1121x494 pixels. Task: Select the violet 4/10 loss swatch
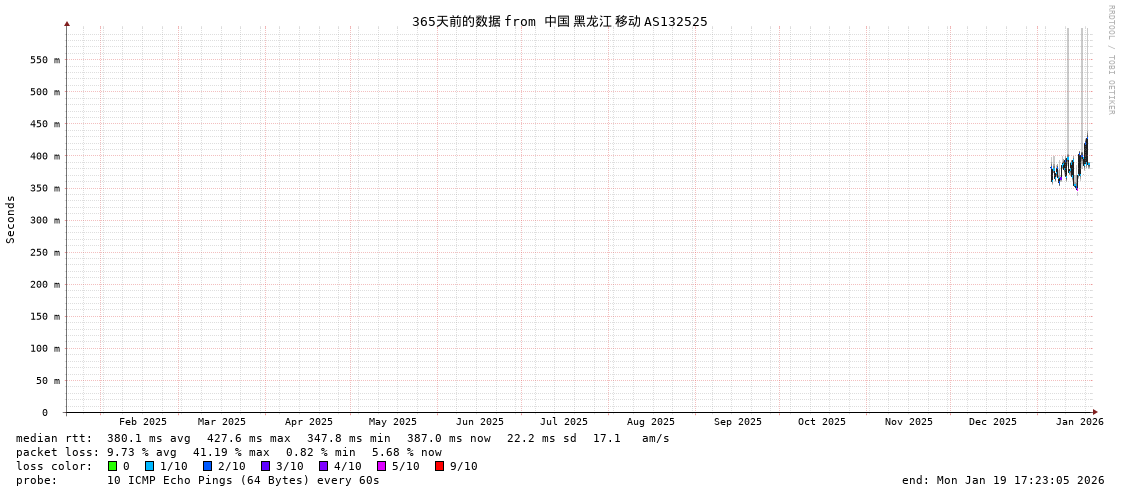tap(324, 466)
